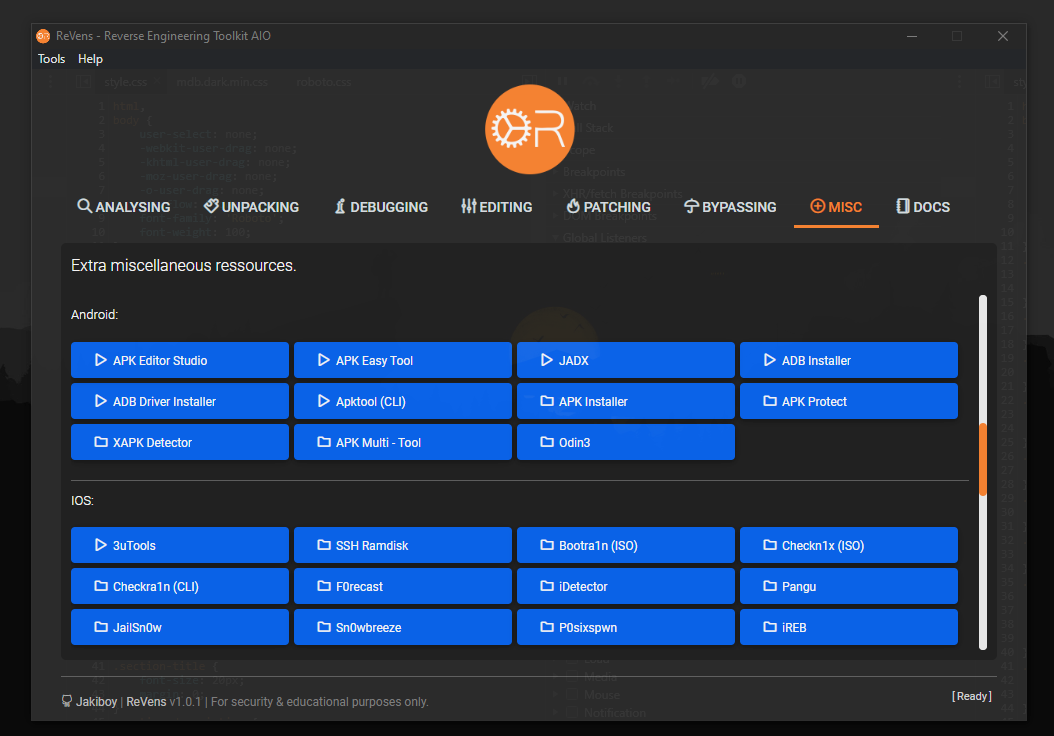Run ADB Installer
The height and width of the screenshot is (736, 1054).
click(849, 360)
